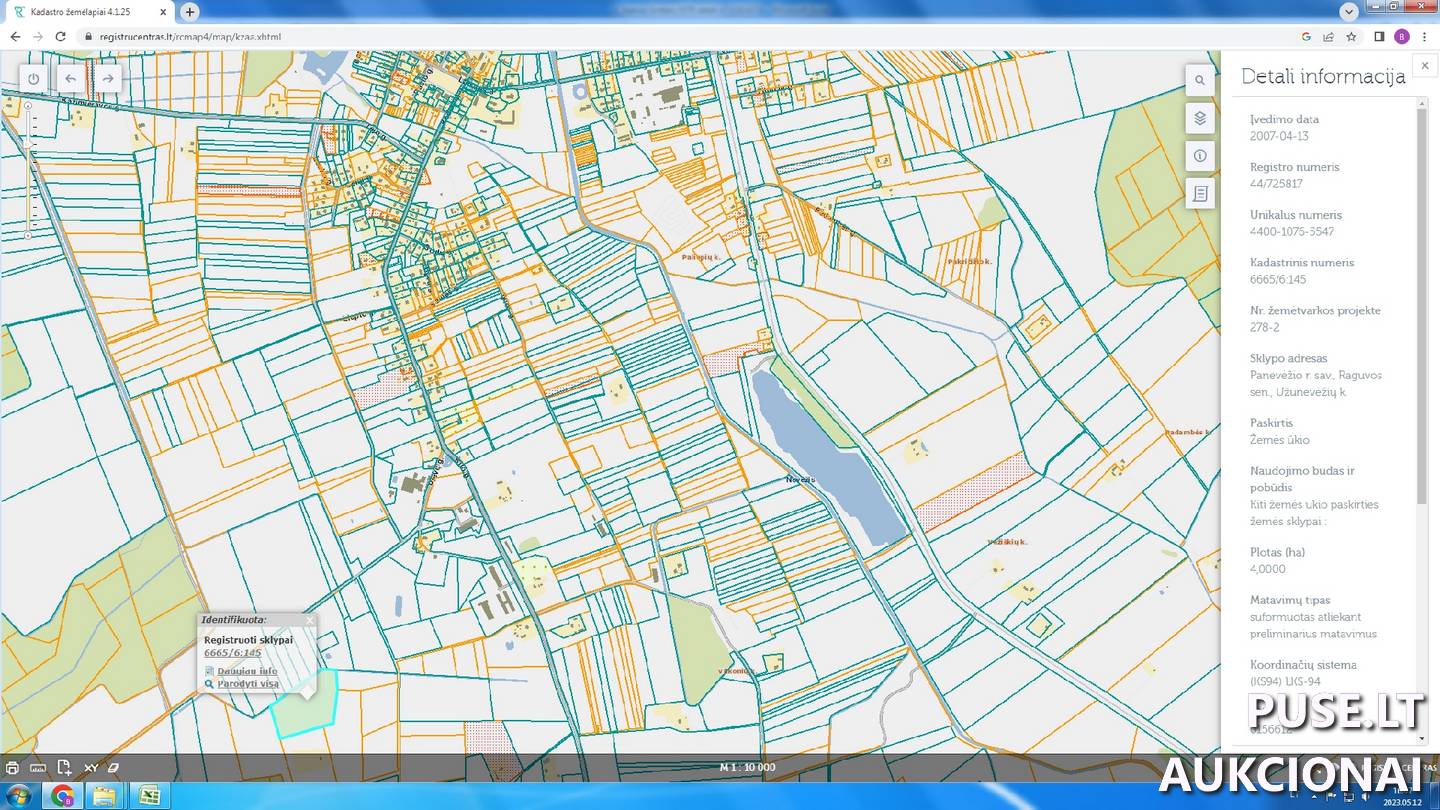The height and width of the screenshot is (810, 1440).
Task: Open the XY coordinates tool
Action: pos(90,768)
